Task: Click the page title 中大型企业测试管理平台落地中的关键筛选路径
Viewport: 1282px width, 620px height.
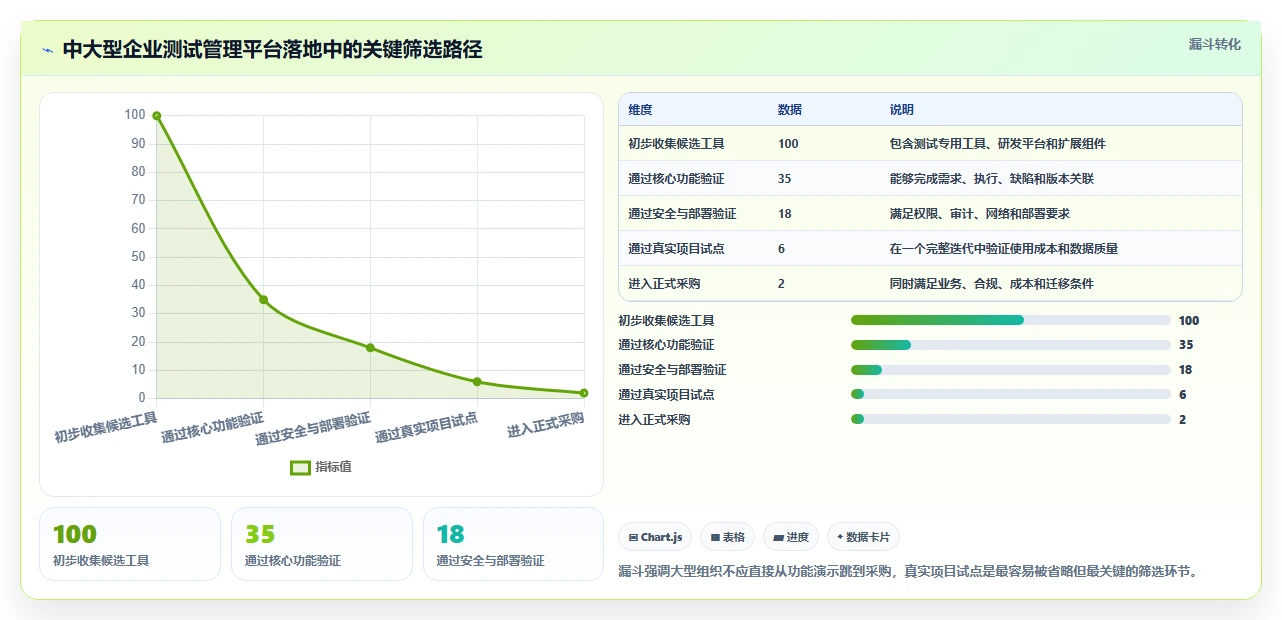Action: pos(272,49)
